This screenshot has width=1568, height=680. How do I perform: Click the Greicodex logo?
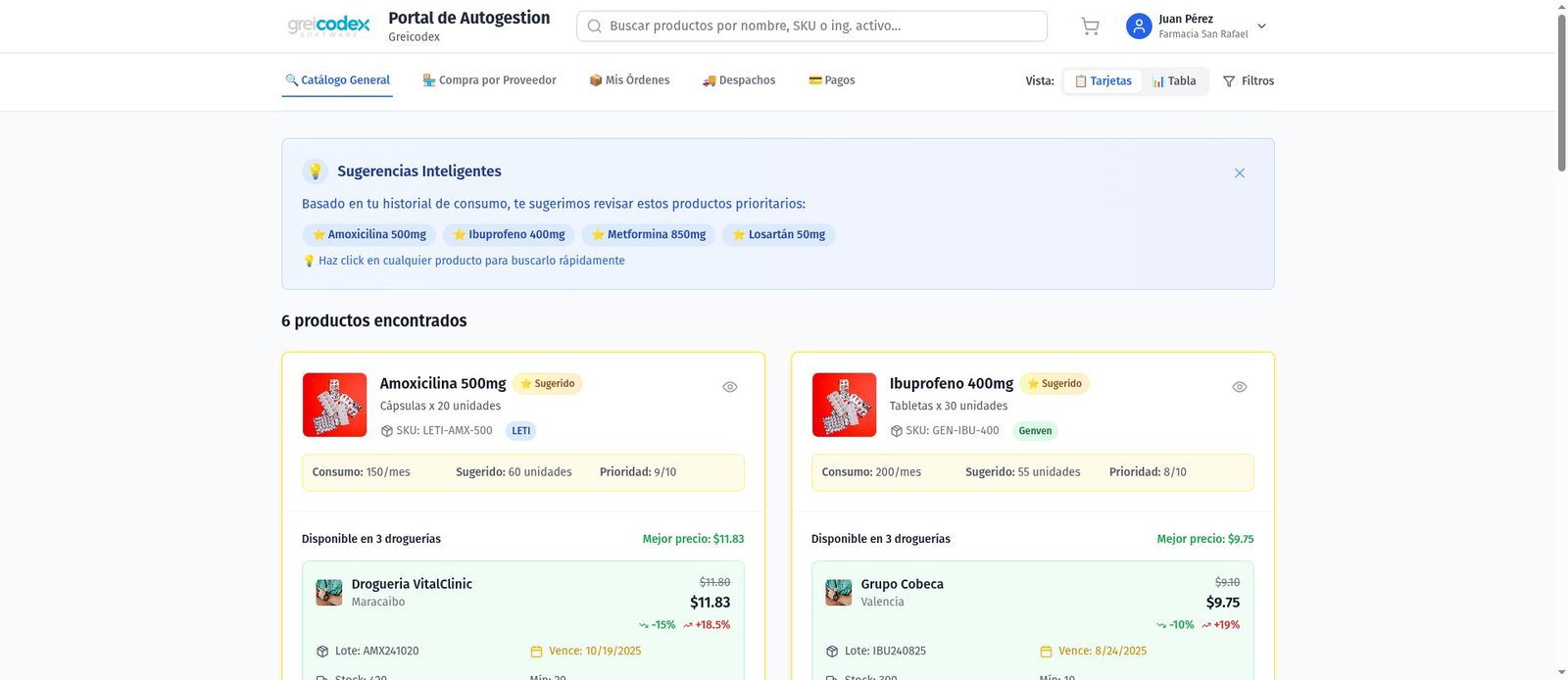(328, 25)
